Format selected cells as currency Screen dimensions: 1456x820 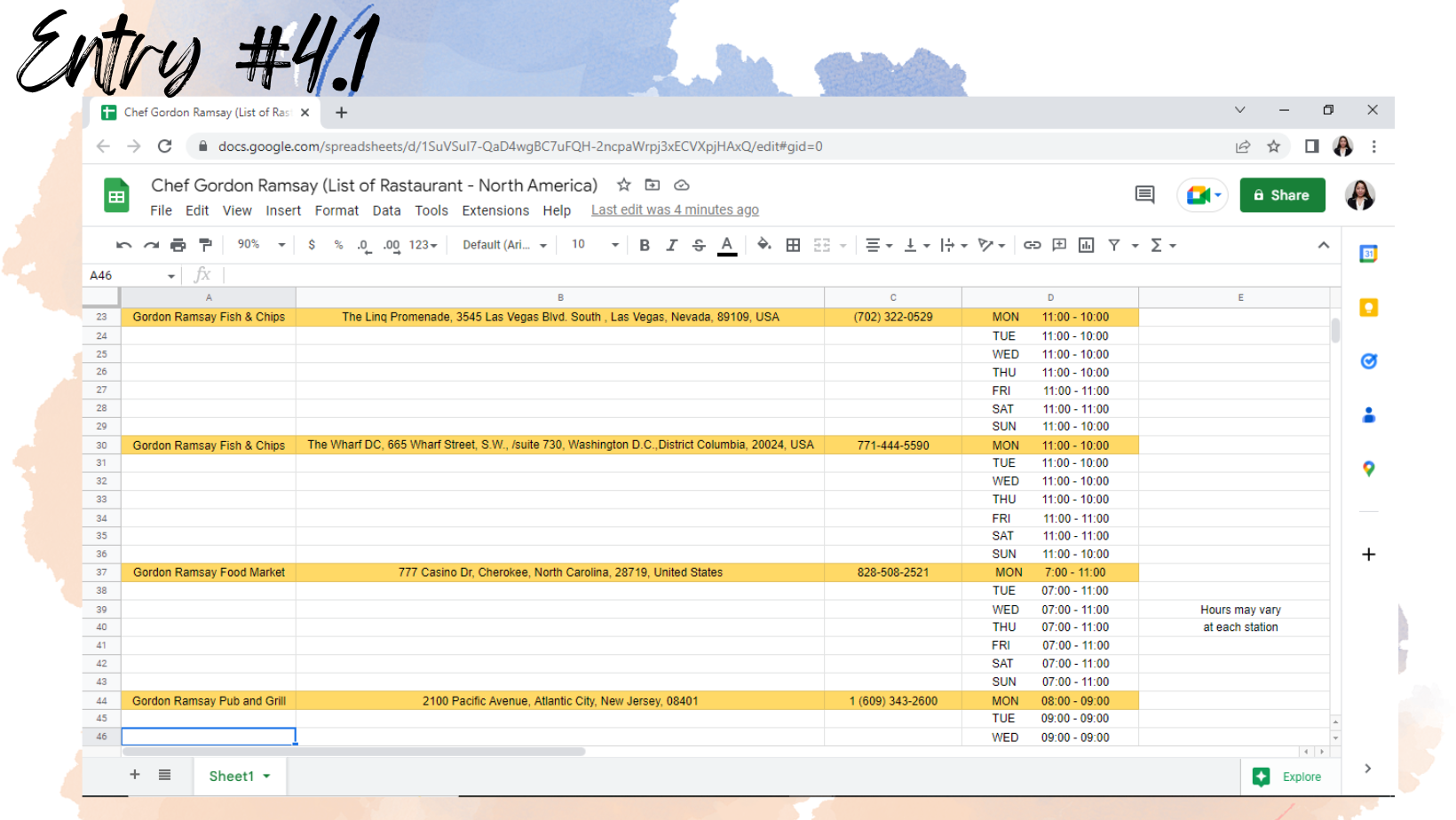312,245
